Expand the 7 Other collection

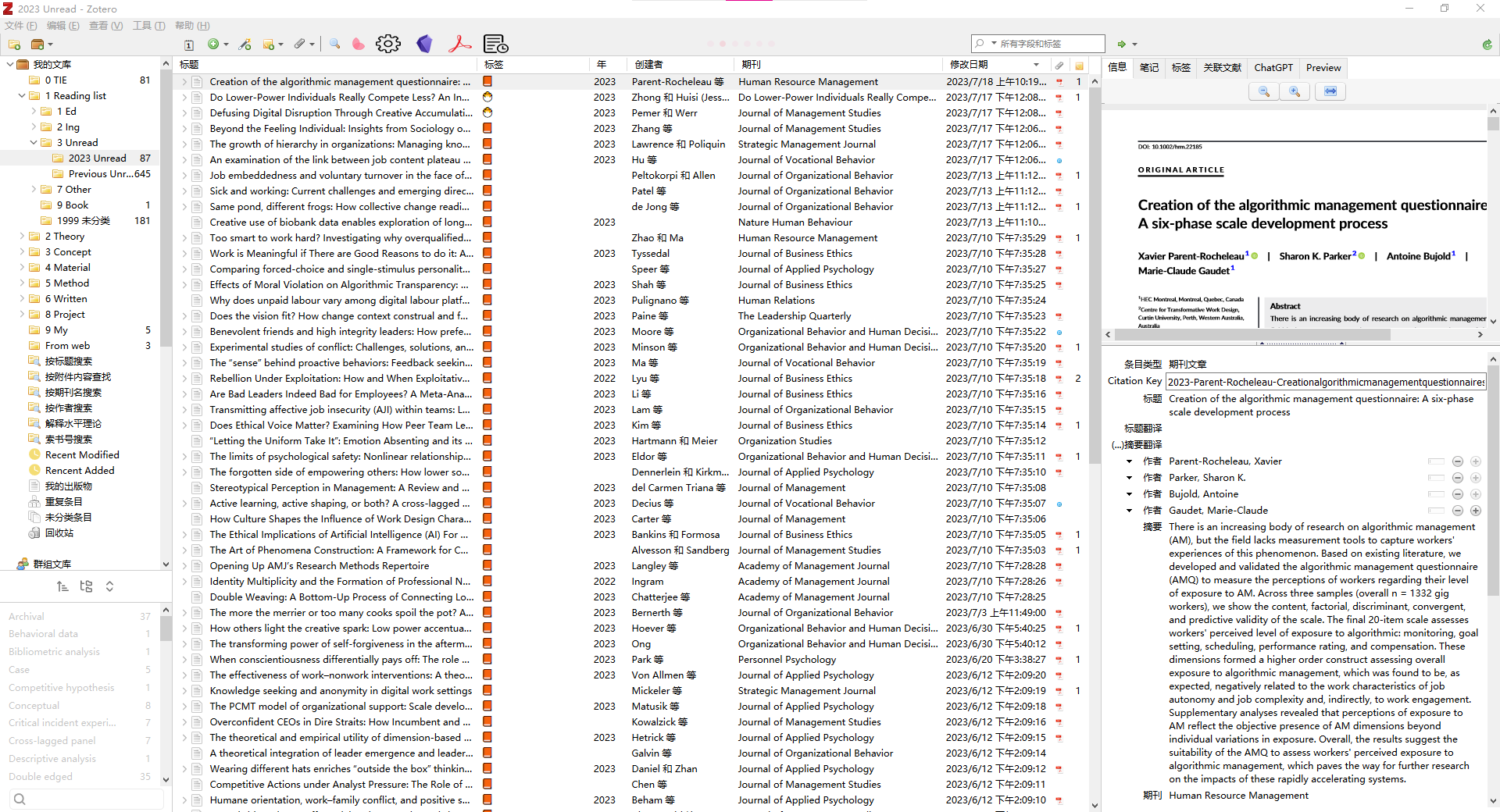[x=33, y=189]
